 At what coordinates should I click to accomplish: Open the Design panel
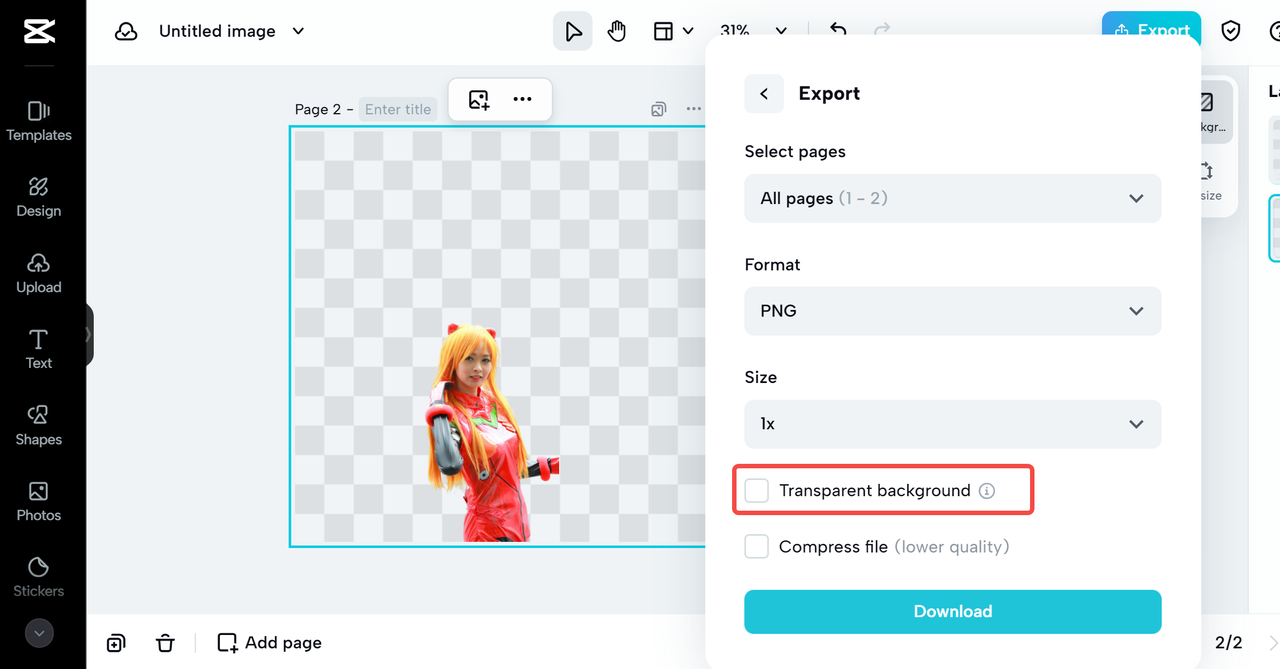tap(39, 197)
